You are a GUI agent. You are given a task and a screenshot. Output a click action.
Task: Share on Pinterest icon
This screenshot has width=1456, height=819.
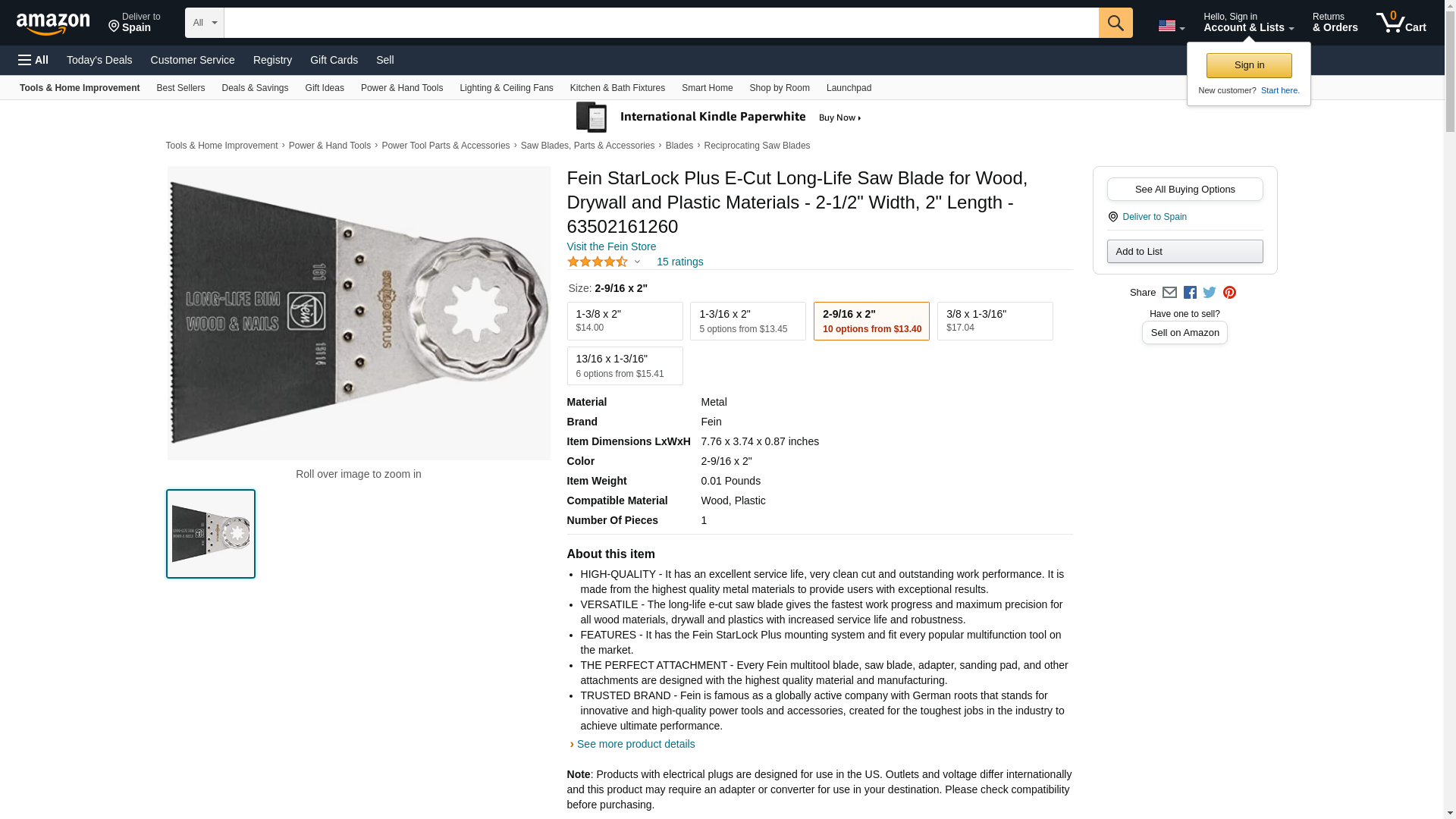coord(1229,293)
